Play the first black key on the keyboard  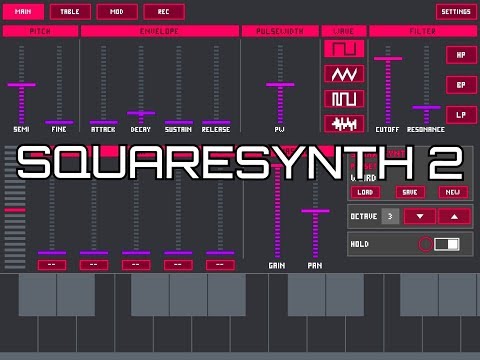tap(37, 295)
